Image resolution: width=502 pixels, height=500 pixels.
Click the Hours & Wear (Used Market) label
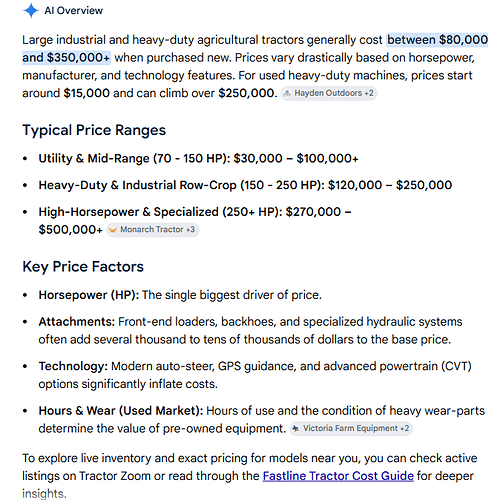[121, 411]
